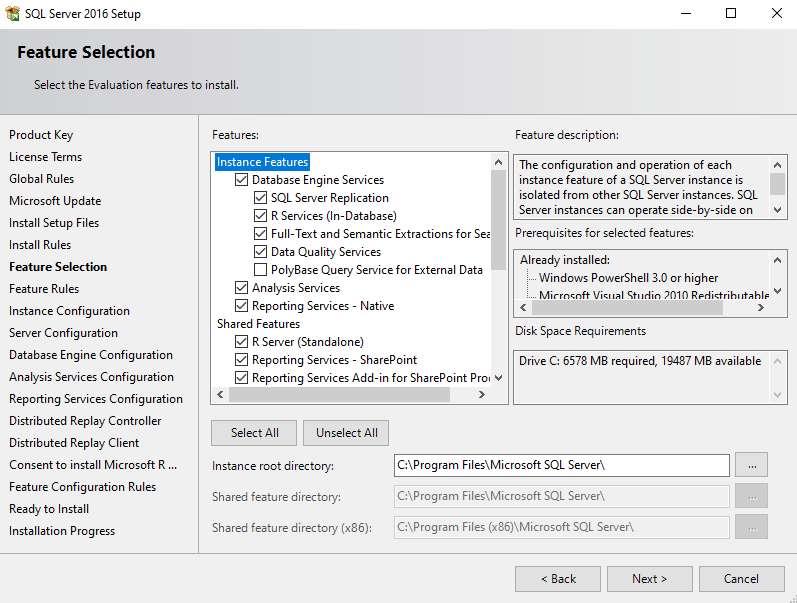Click the features list vertical scrollbar thumb
This screenshot has height=603, width=797.
tap(499, 220)
